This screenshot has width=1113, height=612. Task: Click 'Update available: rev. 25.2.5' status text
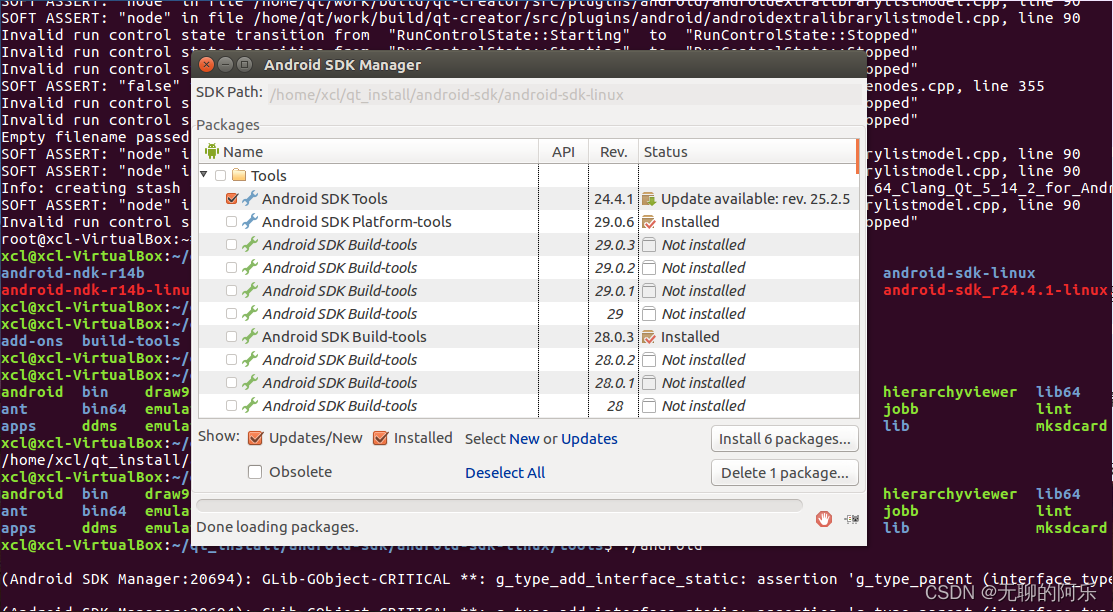click(x=755, y=199)
